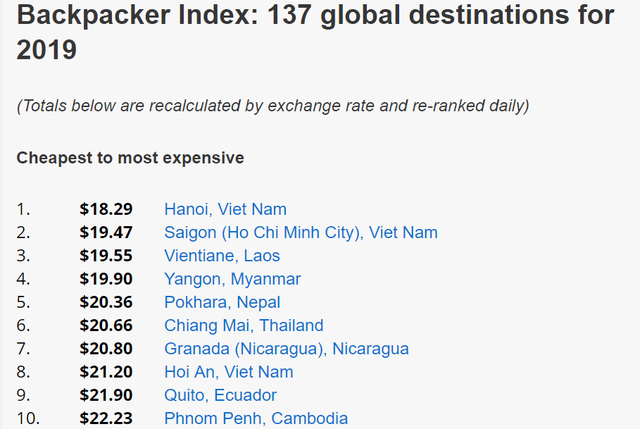This screenshot has height=429, width=640.
Task: Click the 'Cheapest to most expensive' subheading
Action: point(130,158)
